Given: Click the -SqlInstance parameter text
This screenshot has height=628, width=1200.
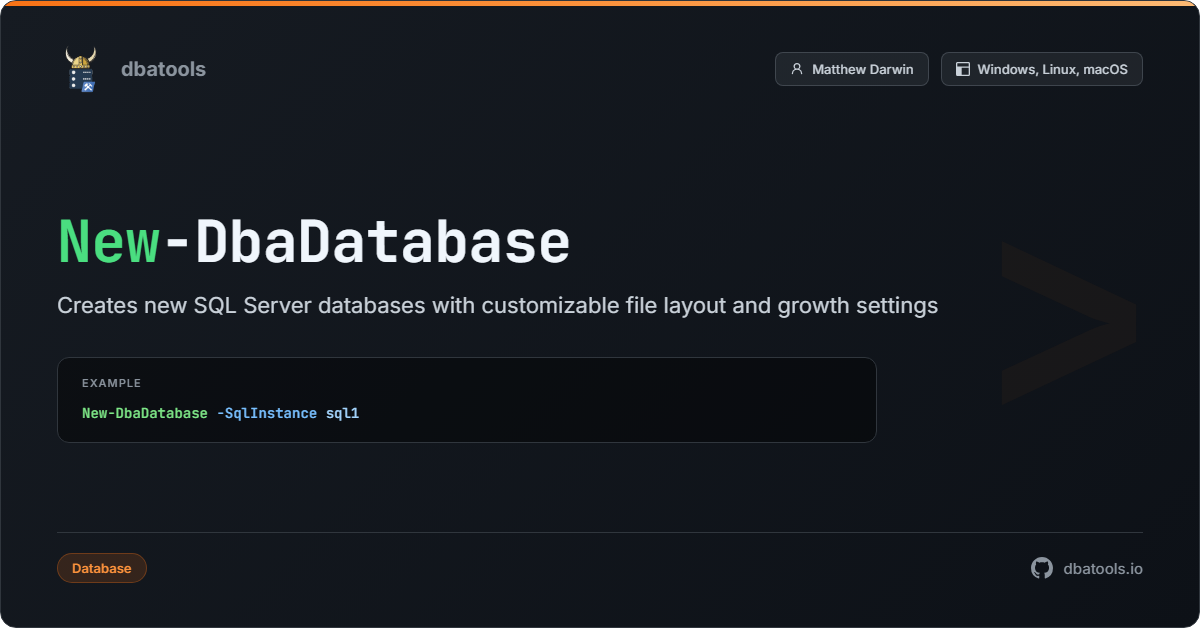Looking at the screenshot, I should click(267, 413).
